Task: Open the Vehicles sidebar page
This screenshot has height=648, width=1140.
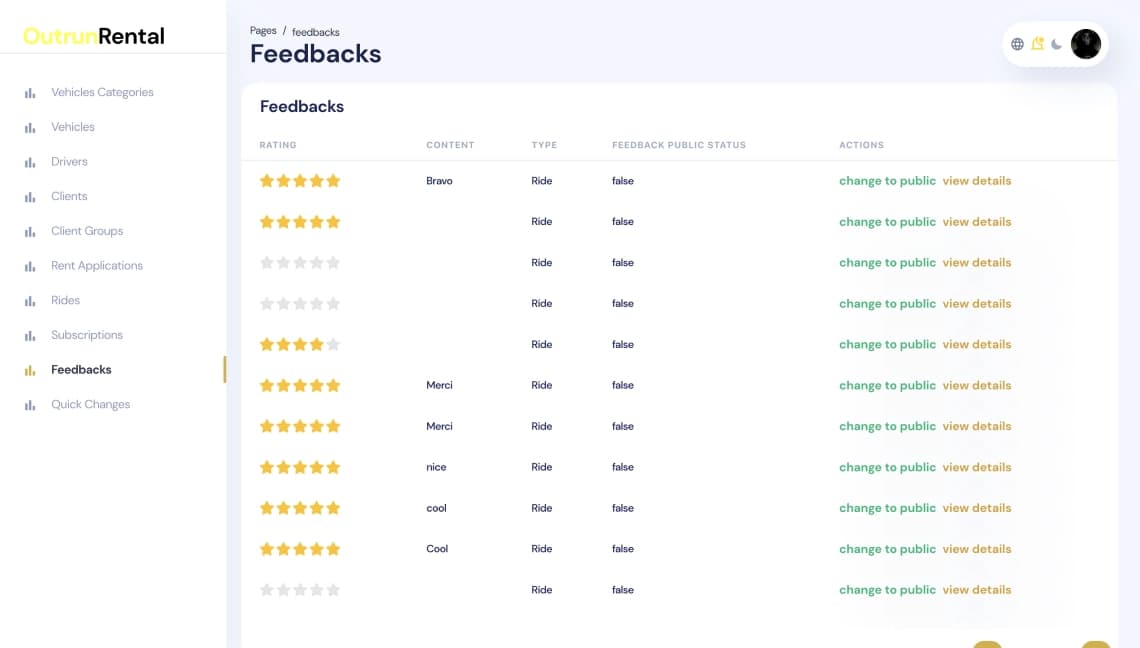Action: (73, 127)
